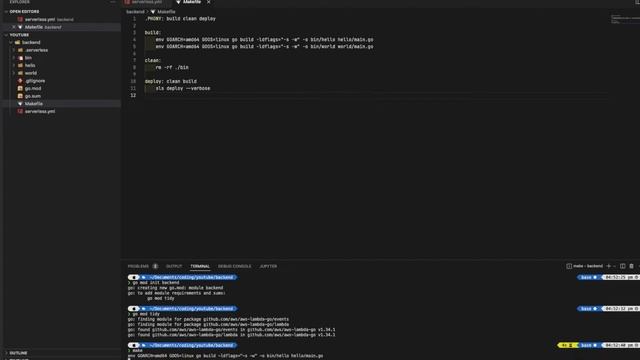The height and width of the screenshot is (360, 640).
Task: Click the 'sls deploy --verbose' line
Action: [183, 88]
